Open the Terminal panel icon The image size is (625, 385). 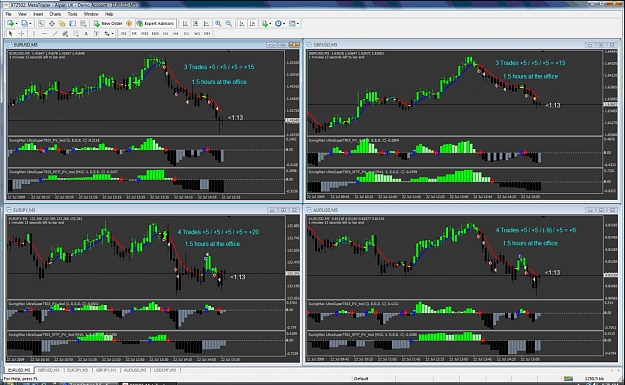73,24
